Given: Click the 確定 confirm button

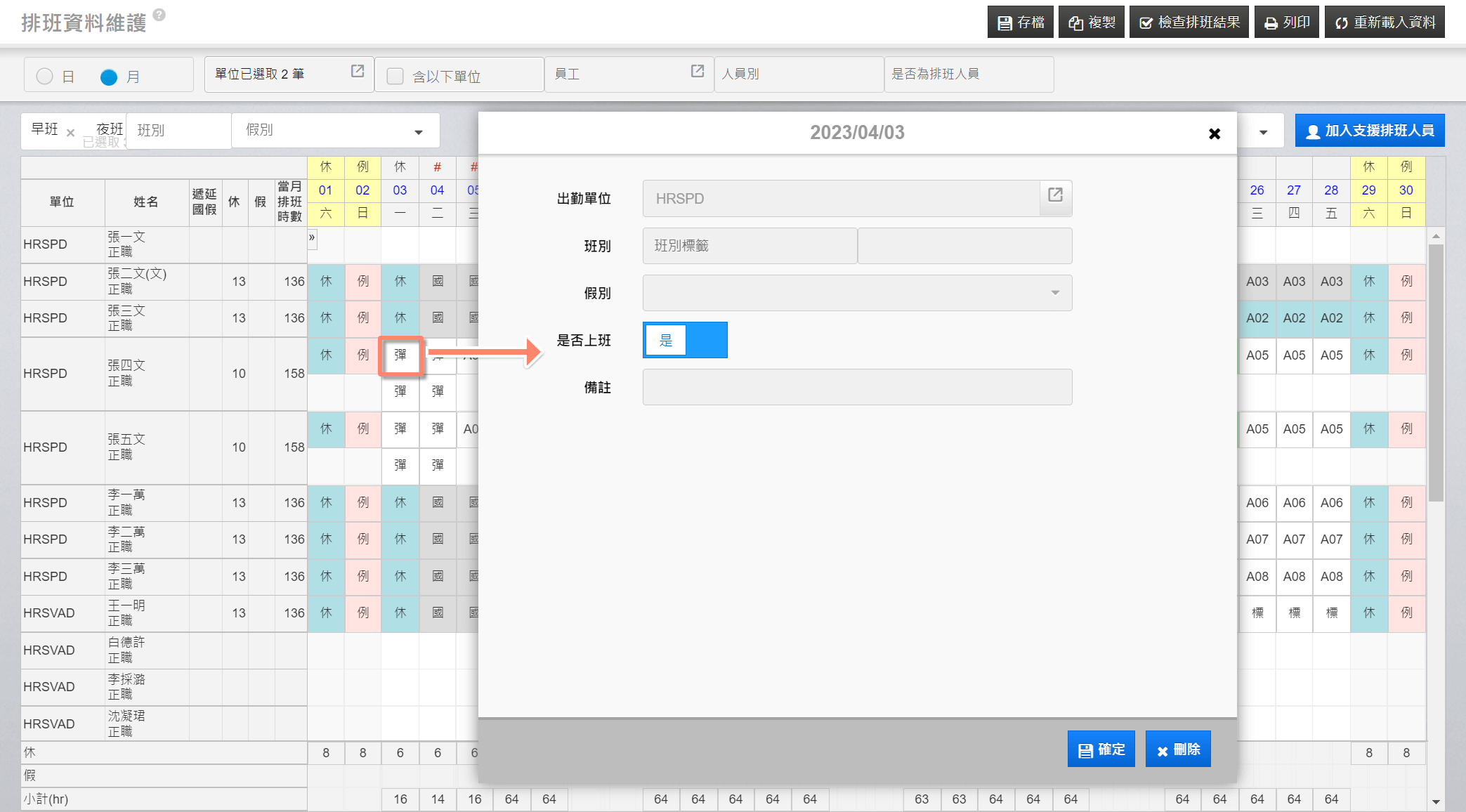Looking at the screenshot, I should (1101, 749).
